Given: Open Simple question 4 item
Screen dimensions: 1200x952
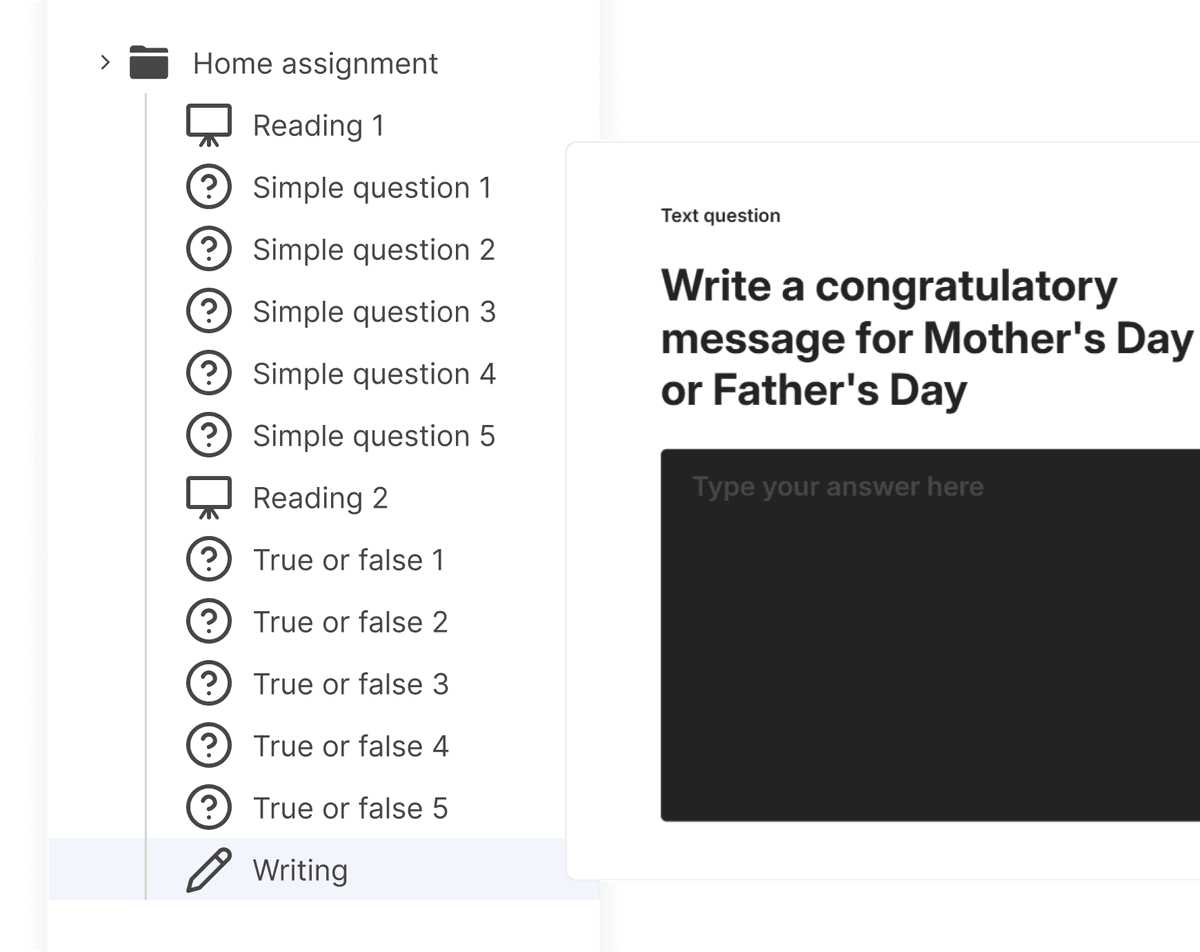Looking at the screenshot, I should 373,374.
